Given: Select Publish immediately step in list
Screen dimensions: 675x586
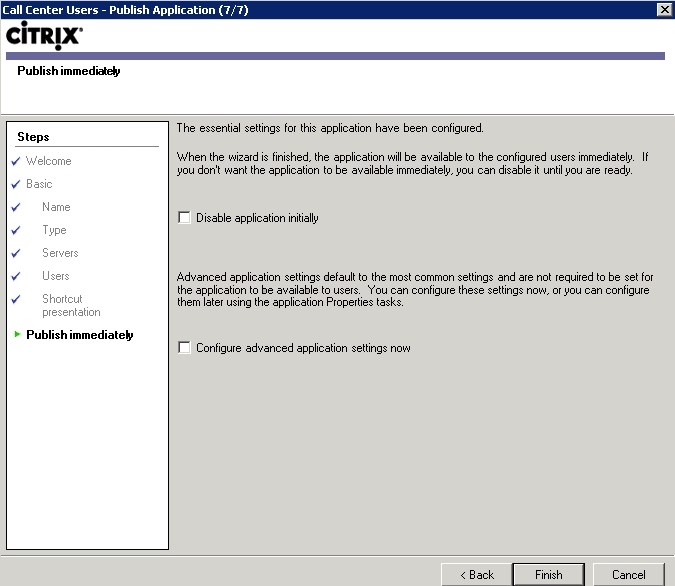Looking at the screenshot, I should tap(80, 335).
